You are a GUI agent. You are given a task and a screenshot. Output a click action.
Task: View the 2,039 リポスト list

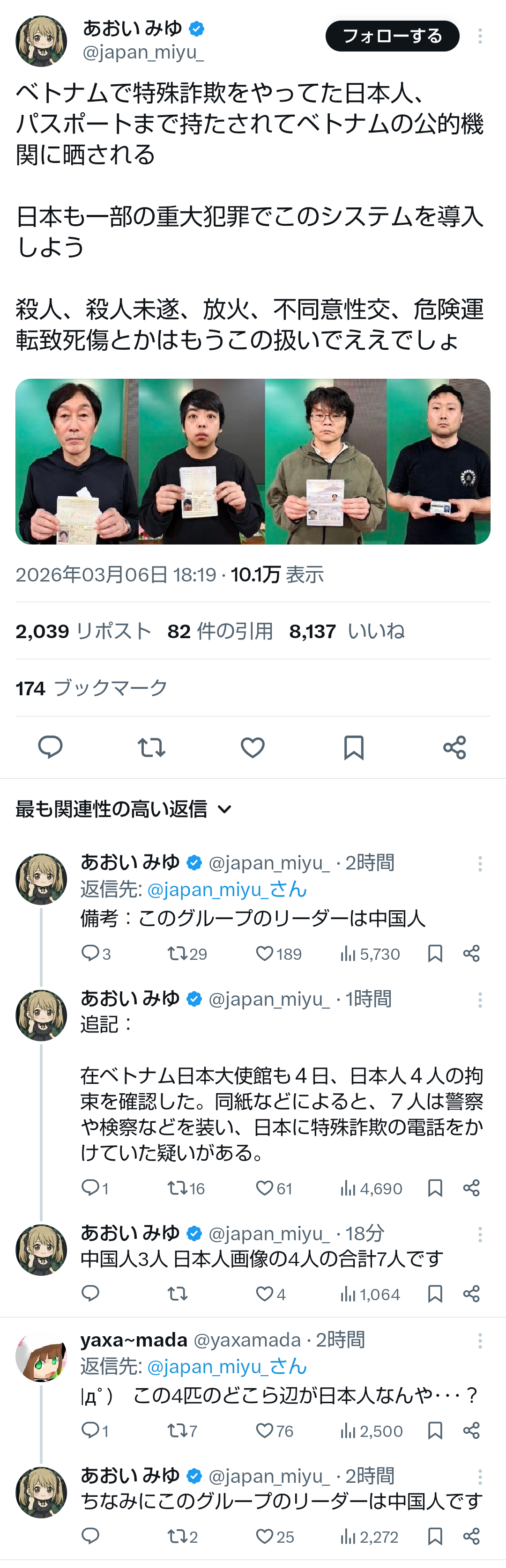pyautogui.click(x=83, y=631)
